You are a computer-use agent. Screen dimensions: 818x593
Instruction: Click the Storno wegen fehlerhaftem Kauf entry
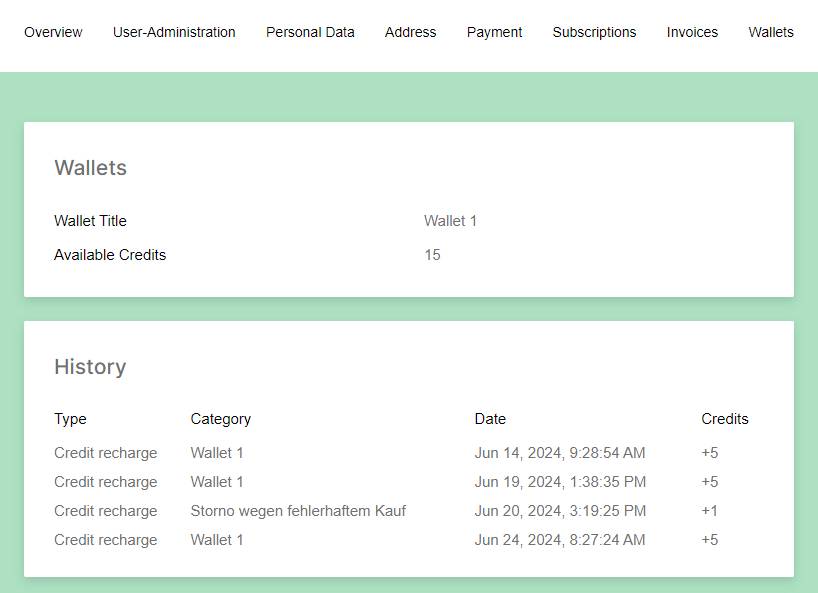pyautogui.click(x=298, y=511)
